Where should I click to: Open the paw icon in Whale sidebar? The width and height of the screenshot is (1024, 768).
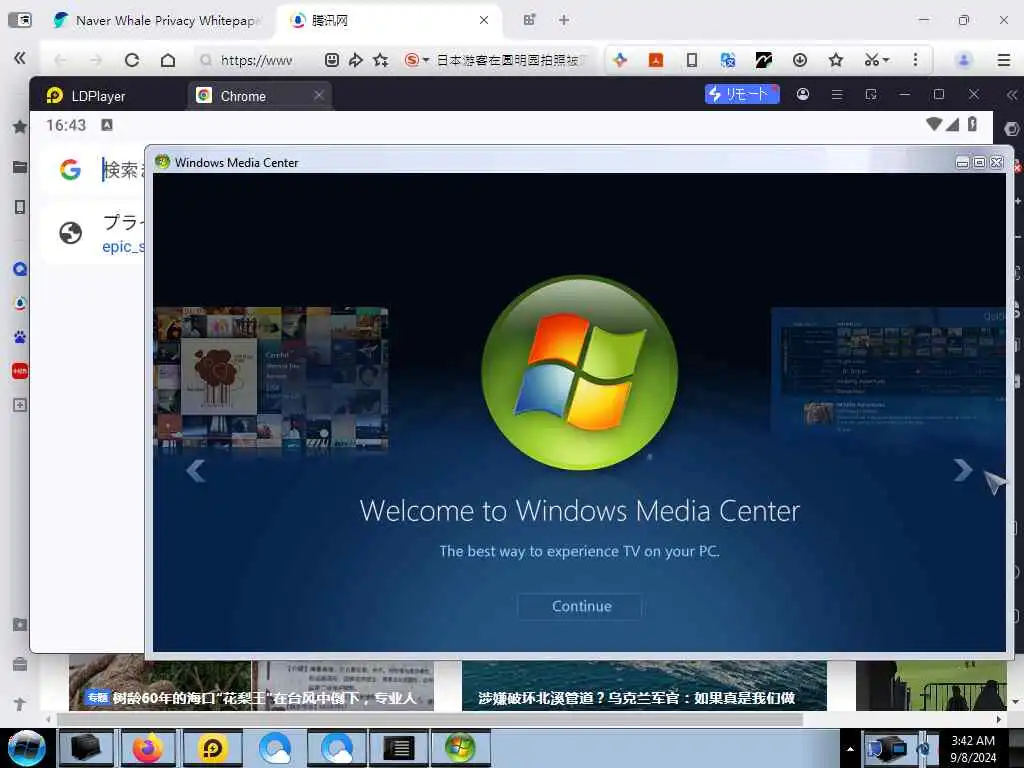(x=20, y=337)
